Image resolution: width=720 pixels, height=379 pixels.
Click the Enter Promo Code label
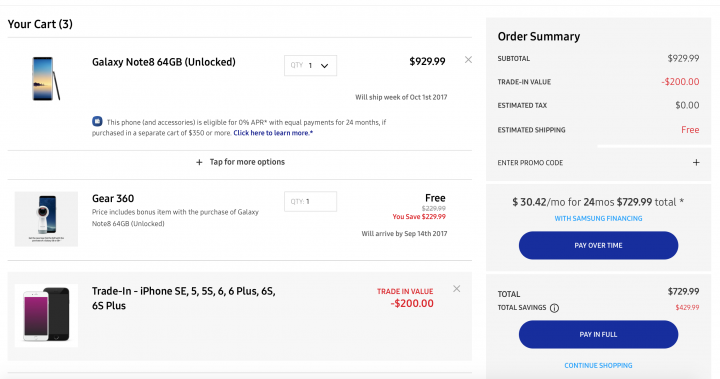[530, 163]
